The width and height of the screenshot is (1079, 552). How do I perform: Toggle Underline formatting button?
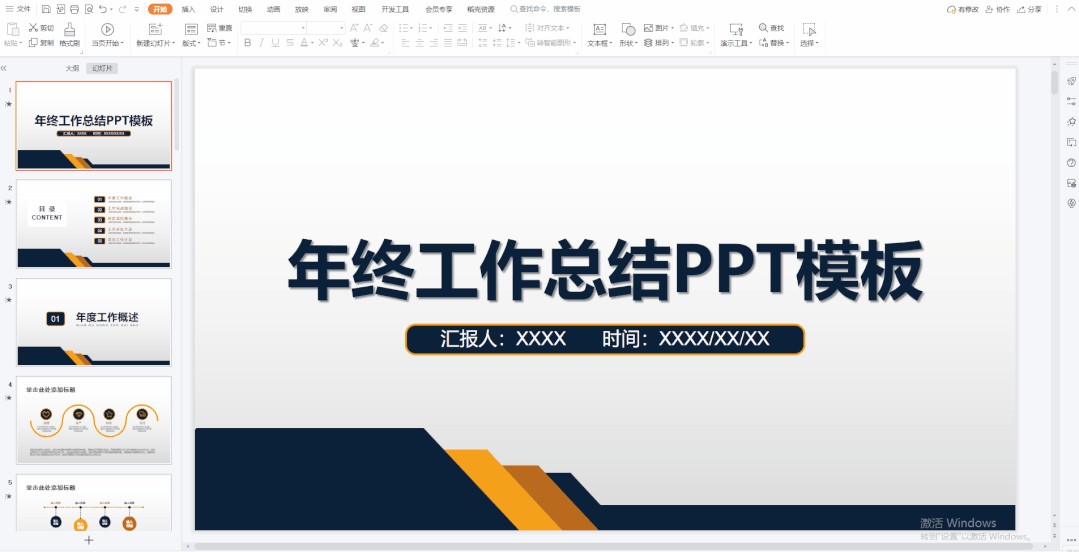point(276,43)
